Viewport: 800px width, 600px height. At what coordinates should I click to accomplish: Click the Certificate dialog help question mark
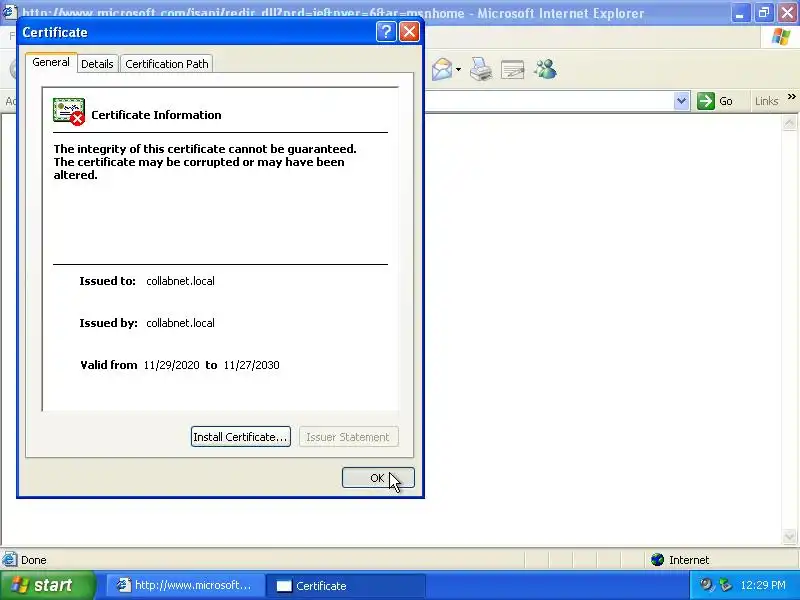pos(386,32)
